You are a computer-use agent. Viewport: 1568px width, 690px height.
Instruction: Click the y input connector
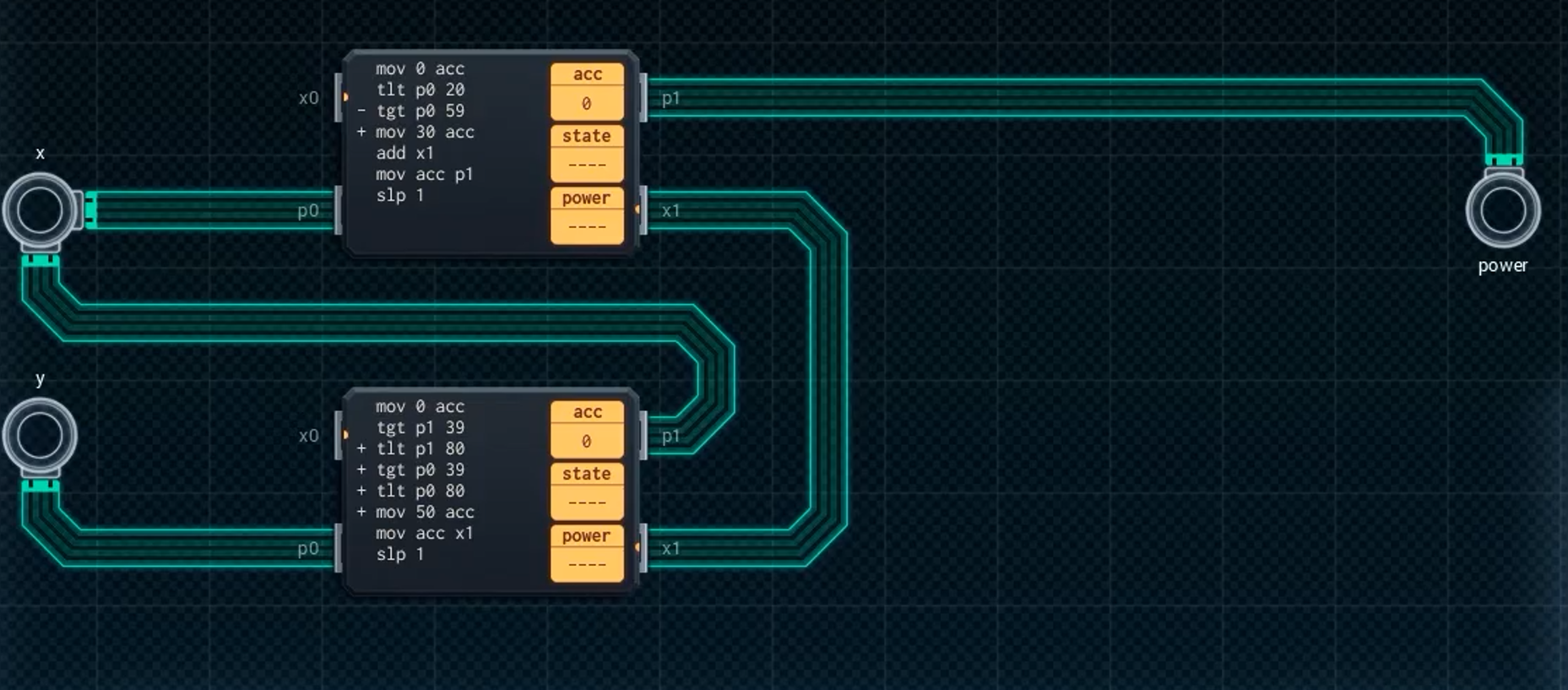(x=40, y=436)
